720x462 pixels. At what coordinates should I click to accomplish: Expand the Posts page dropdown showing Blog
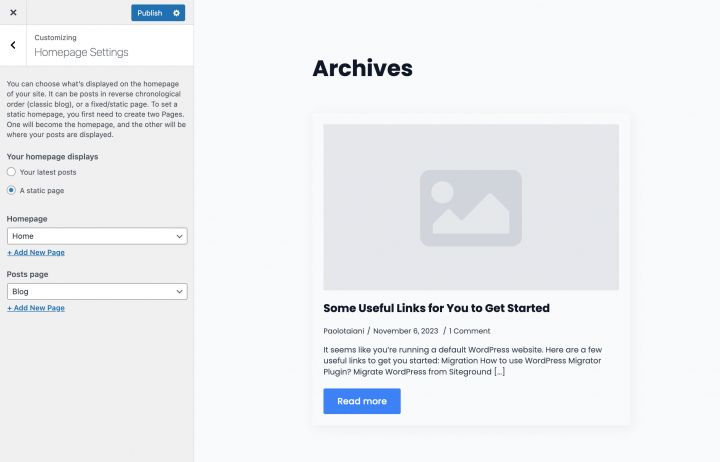pos(96,291)
